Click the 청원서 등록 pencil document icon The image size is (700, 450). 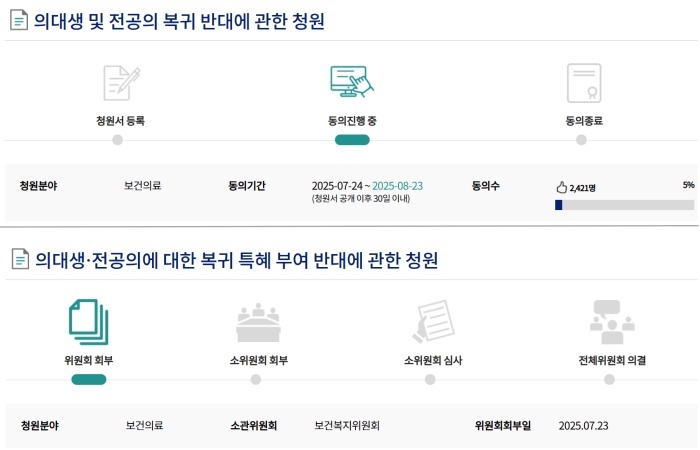(121, 83)
